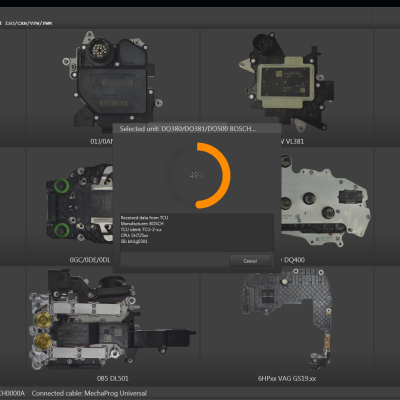Click the 'CPU' log line

tap(134, 235)
